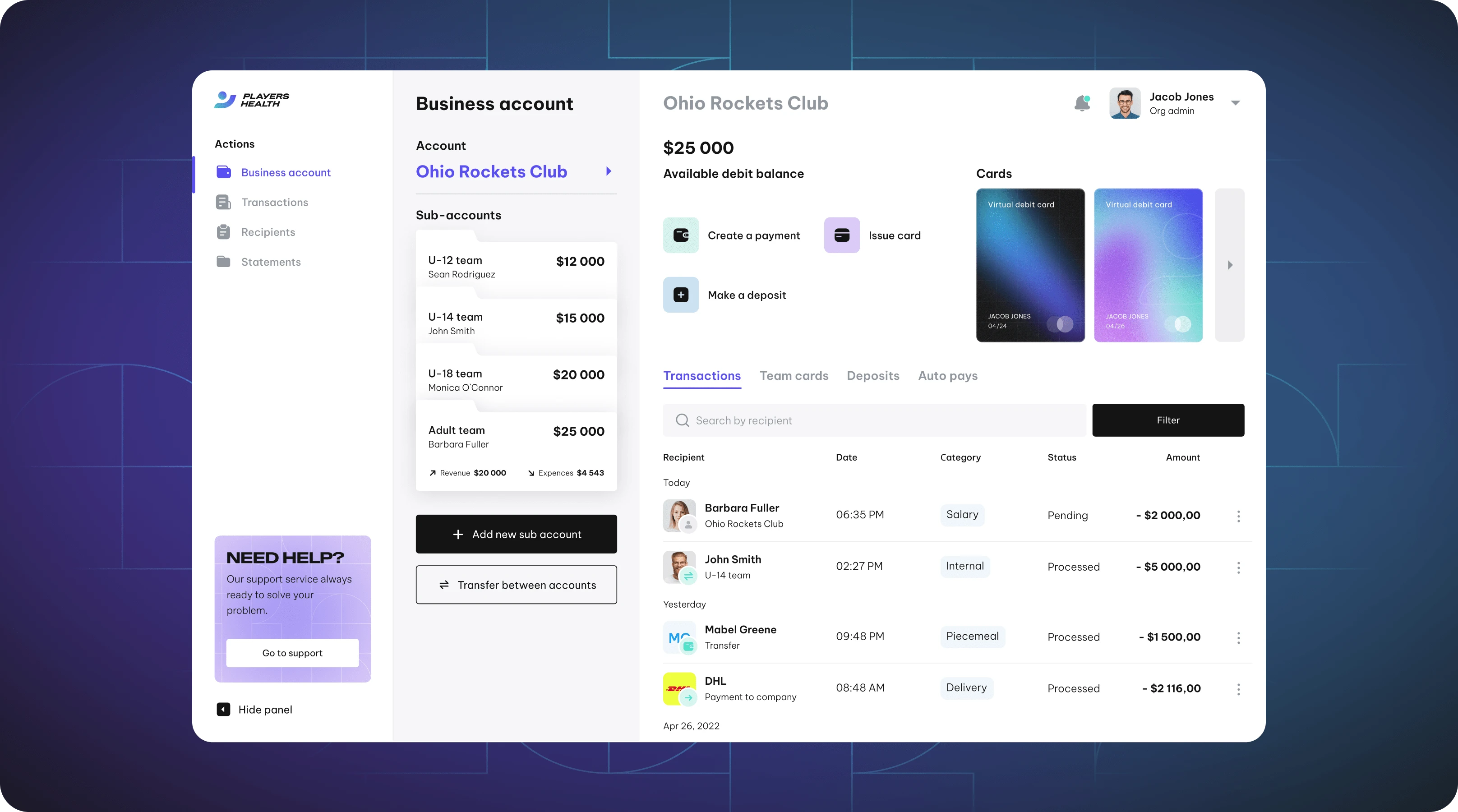
Task: Switch to the Team cards tab
Action: [x=794, y=376]
